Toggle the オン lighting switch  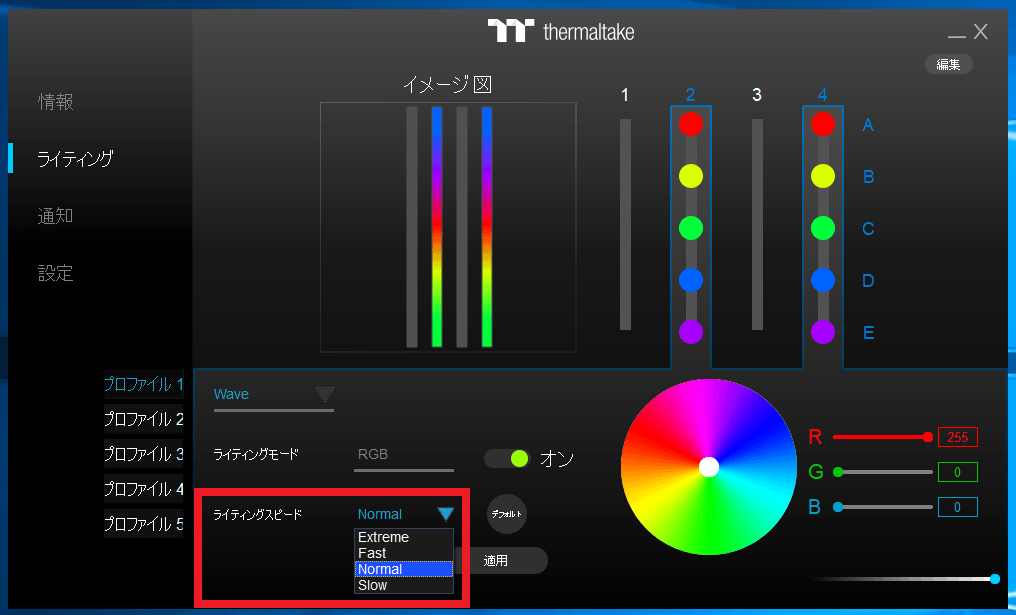point(507,459)
